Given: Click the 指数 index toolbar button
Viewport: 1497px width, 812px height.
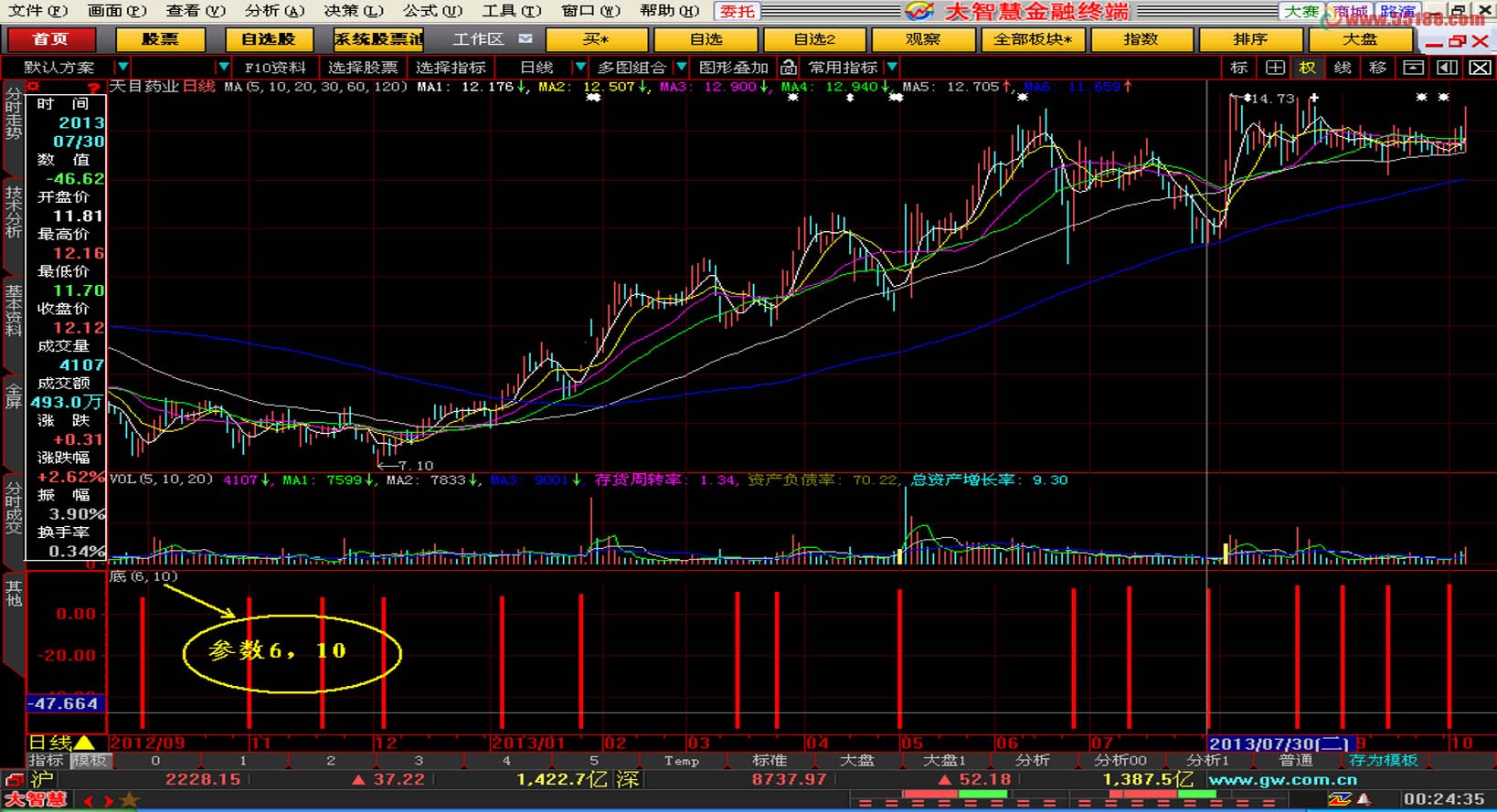Looking at the screenshot, I should tap(1141, 39).
